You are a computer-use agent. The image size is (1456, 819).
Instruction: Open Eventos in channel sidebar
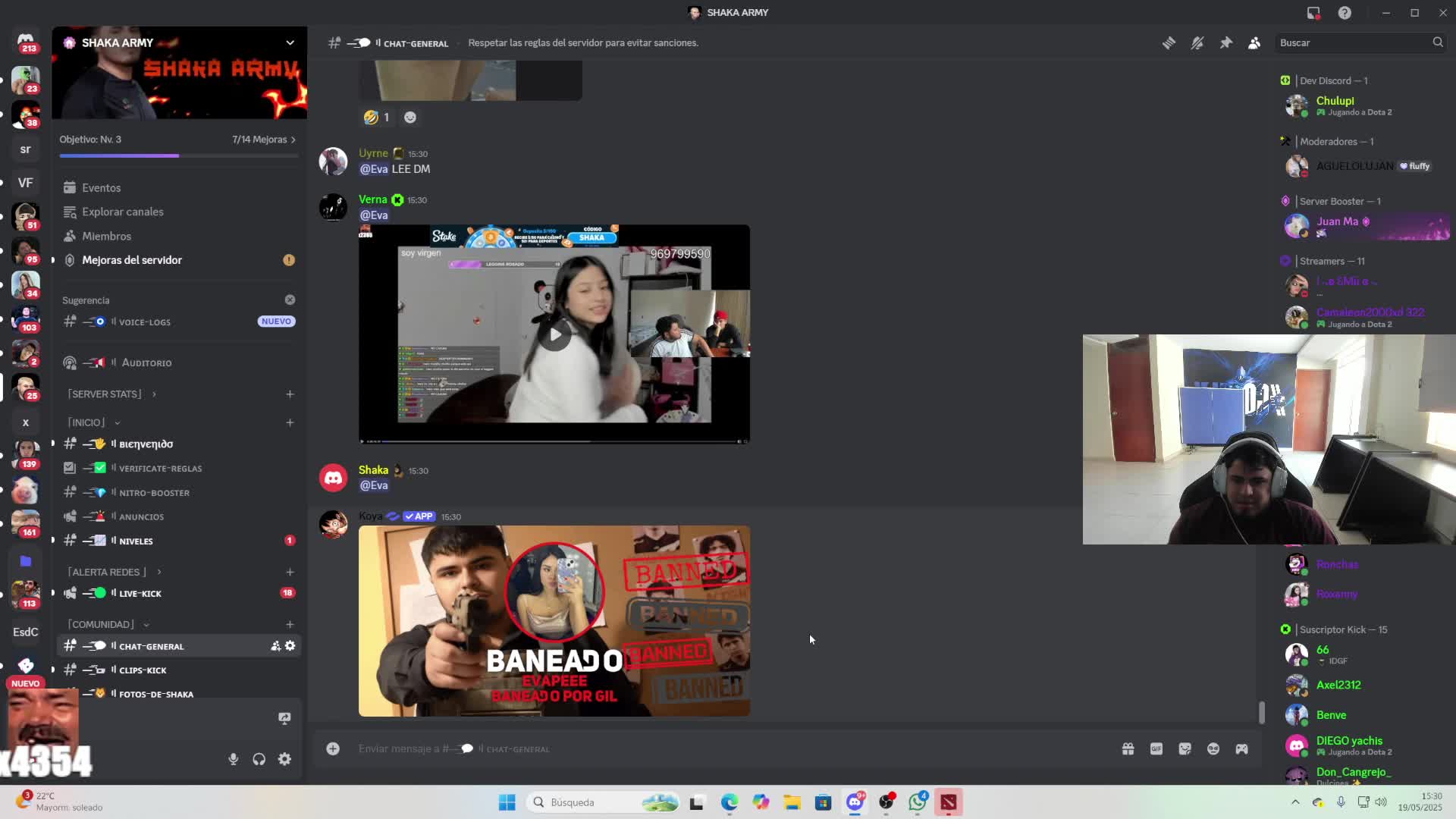[x=179, y=188]
